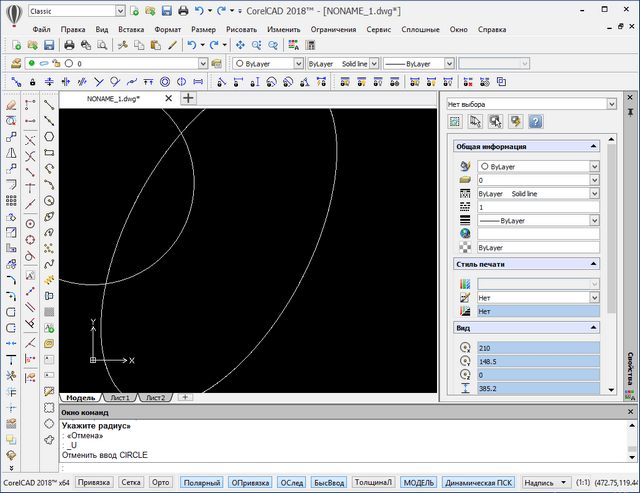Toggle Орто mode in status bar
640x493 pixels.
tap(160, 482)
